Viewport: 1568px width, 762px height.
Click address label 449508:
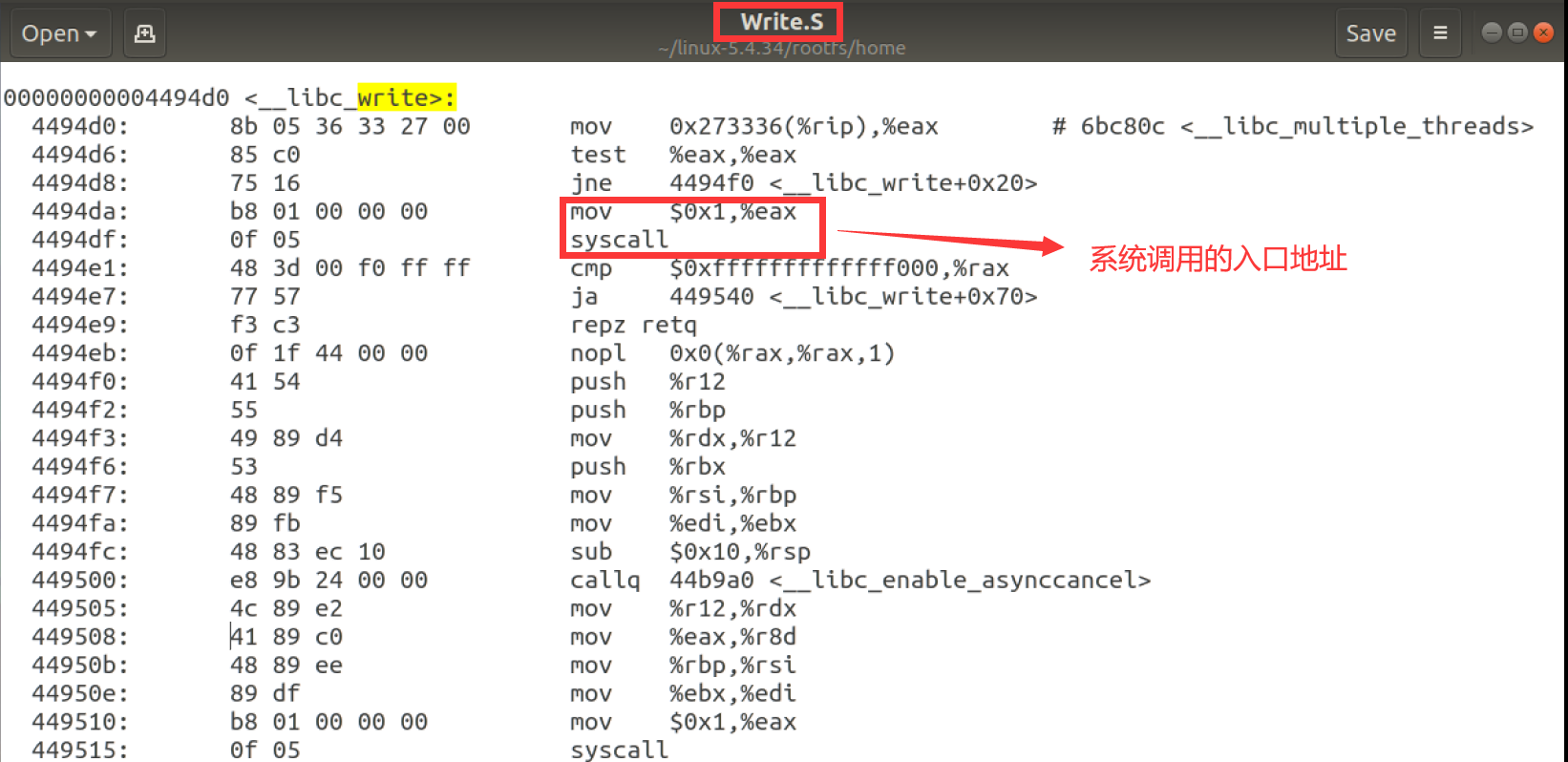coord(80,637)
